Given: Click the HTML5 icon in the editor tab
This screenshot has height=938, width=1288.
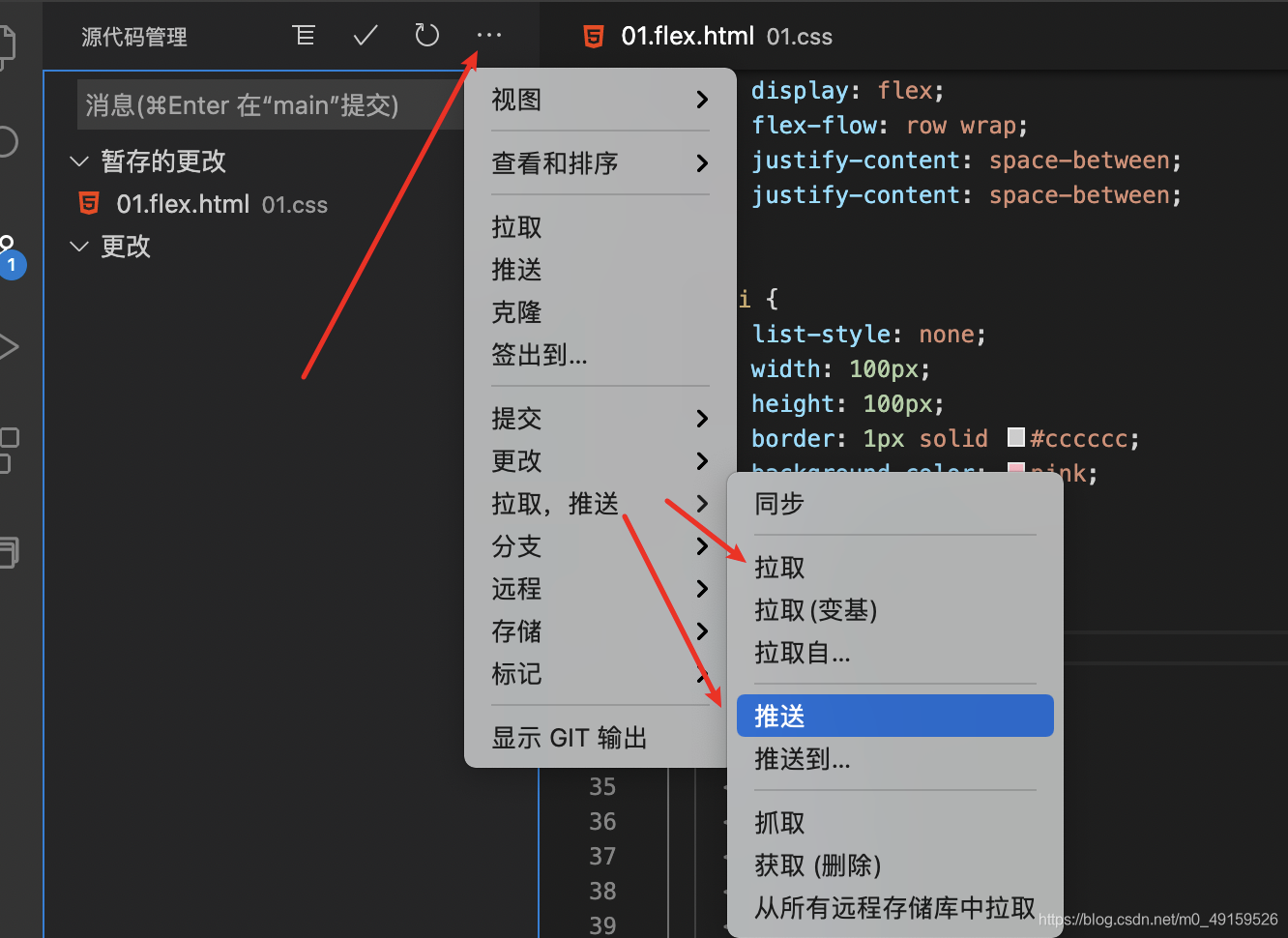Looking at the screenshot, I should [x=593, y=37].
